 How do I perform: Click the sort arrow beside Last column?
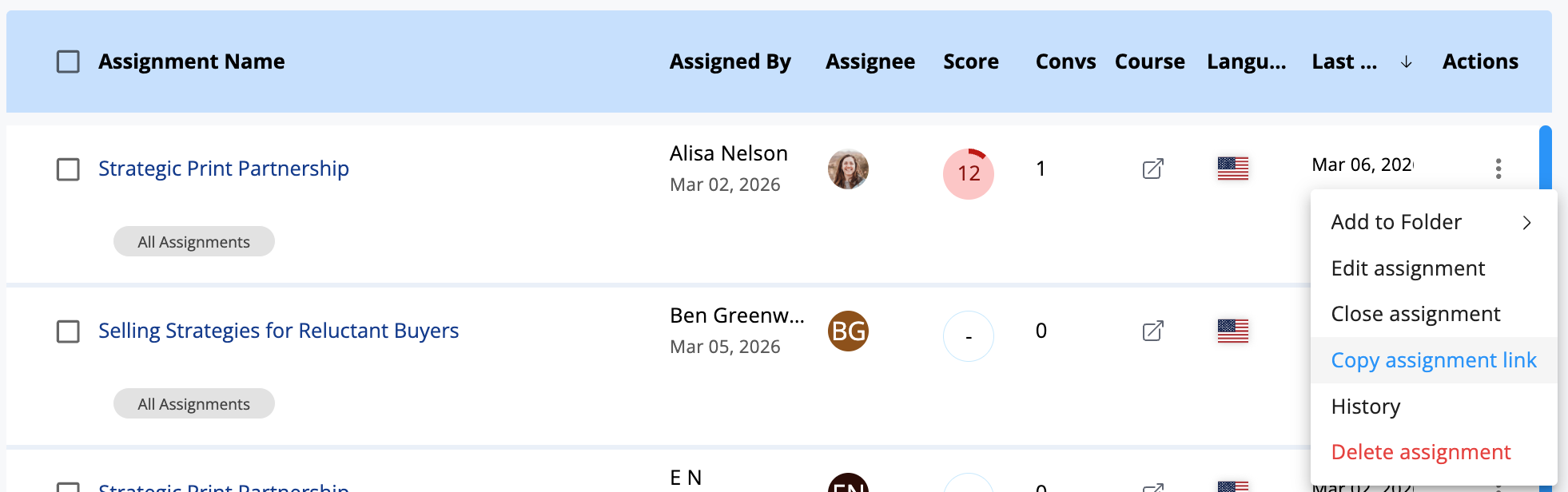(x=1406, y=62)
